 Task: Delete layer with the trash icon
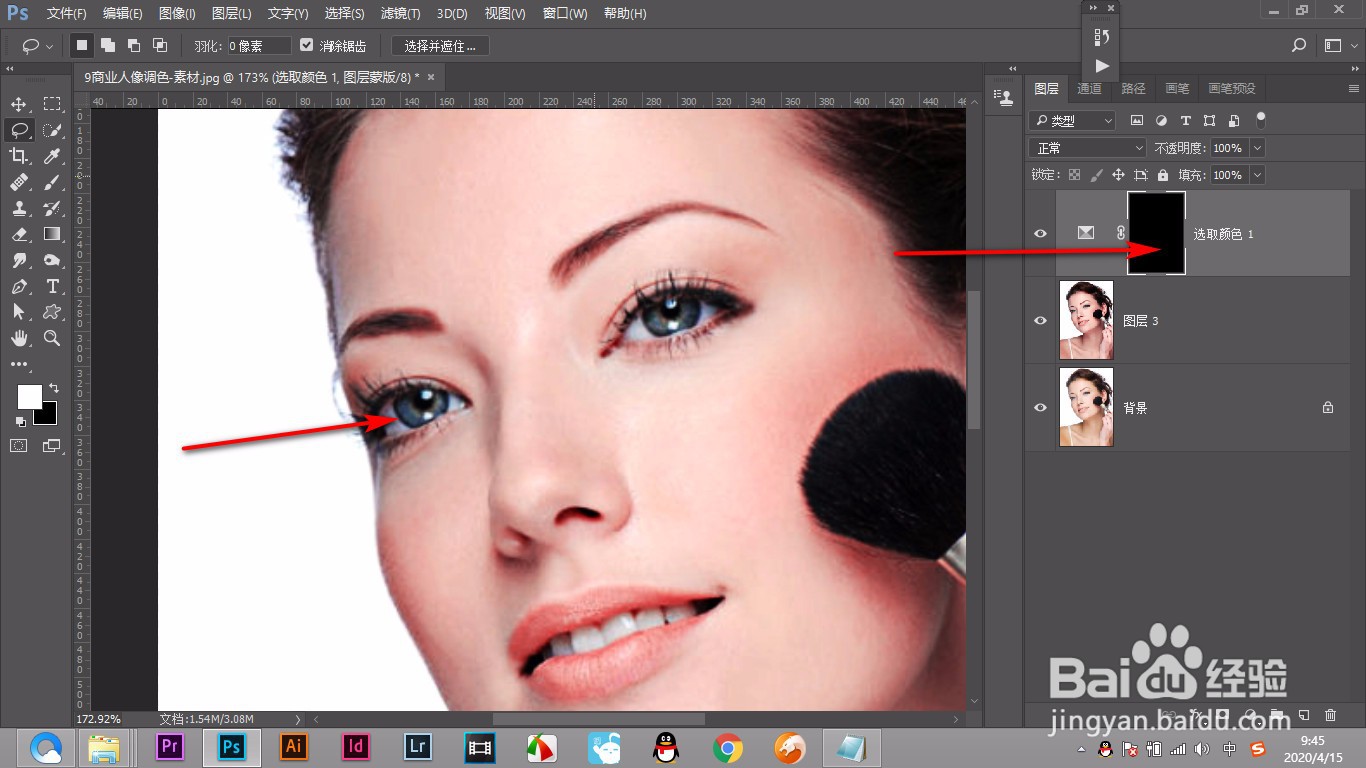[1330, 715]
